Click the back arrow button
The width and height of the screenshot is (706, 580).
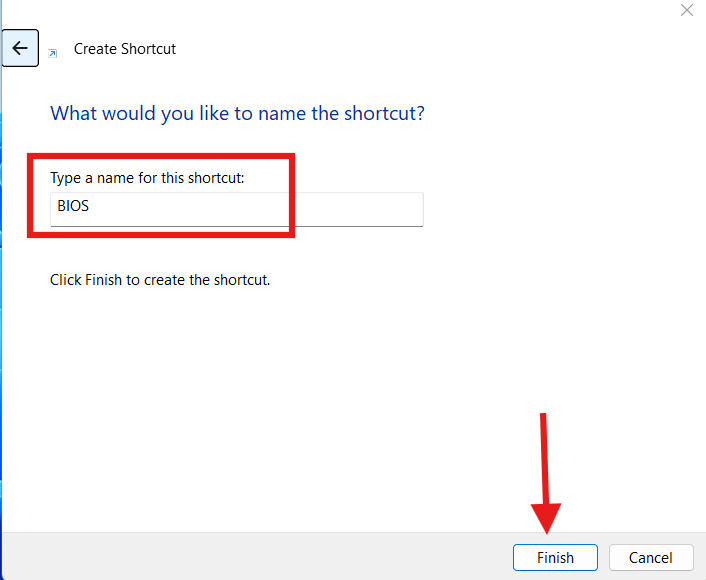20,48
